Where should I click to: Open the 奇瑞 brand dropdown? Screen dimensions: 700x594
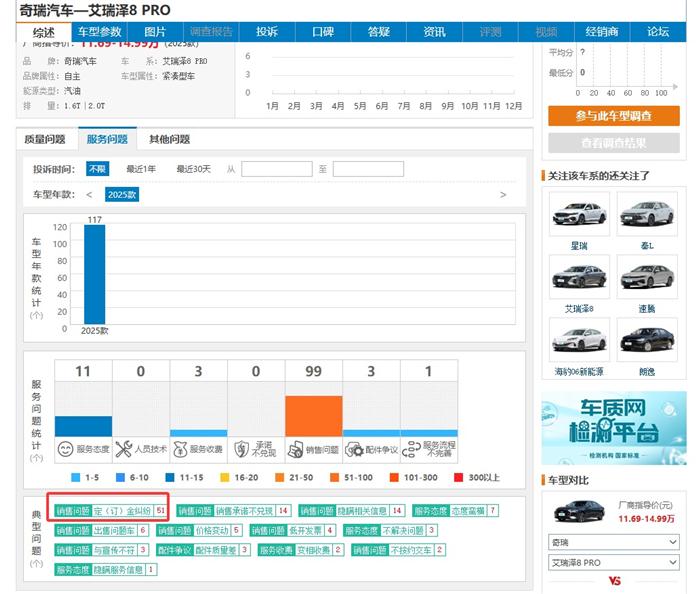[x=614, y=541]
